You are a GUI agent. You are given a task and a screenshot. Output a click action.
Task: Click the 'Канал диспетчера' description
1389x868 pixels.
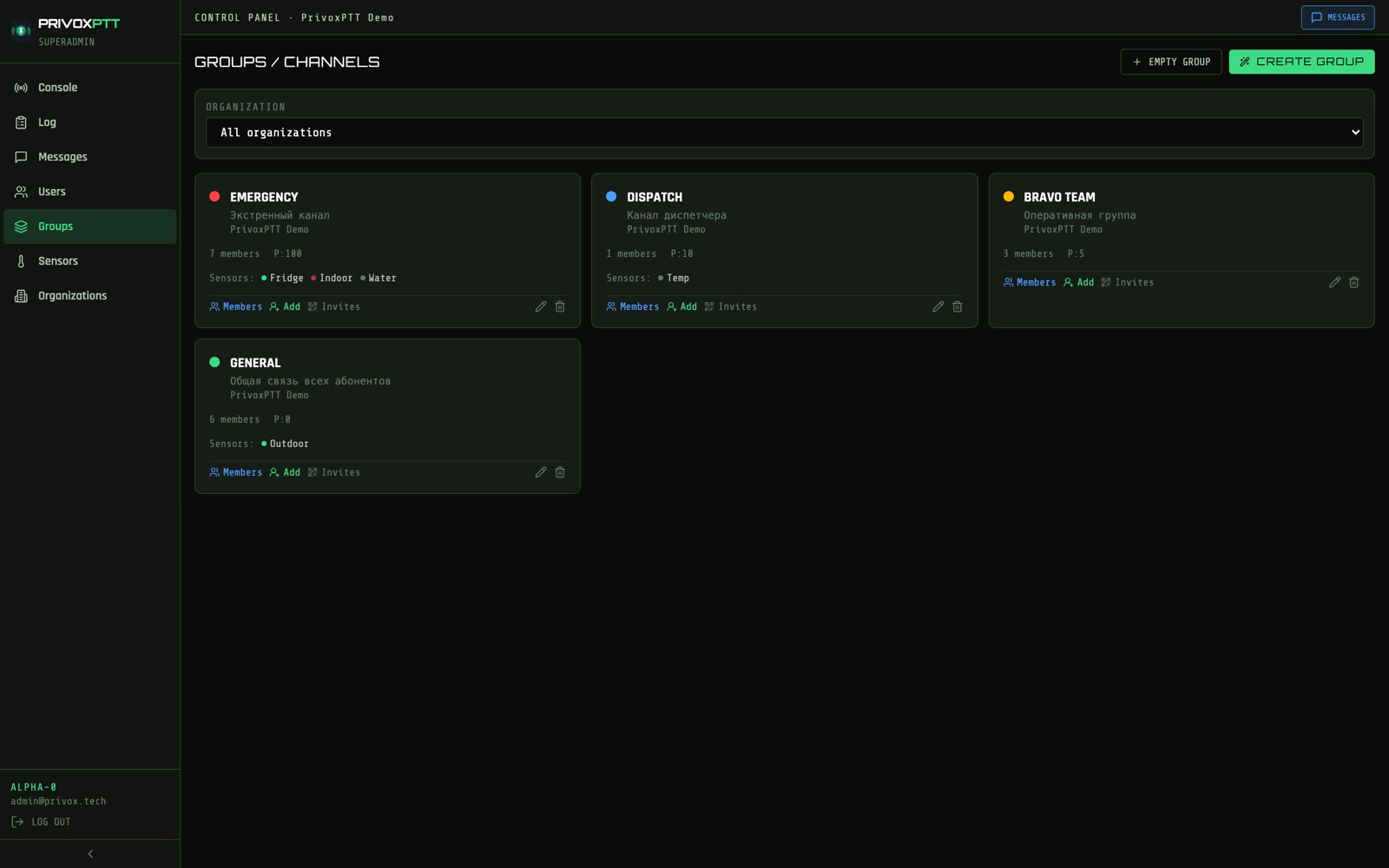pyautogui.click(x=676, y=215)
